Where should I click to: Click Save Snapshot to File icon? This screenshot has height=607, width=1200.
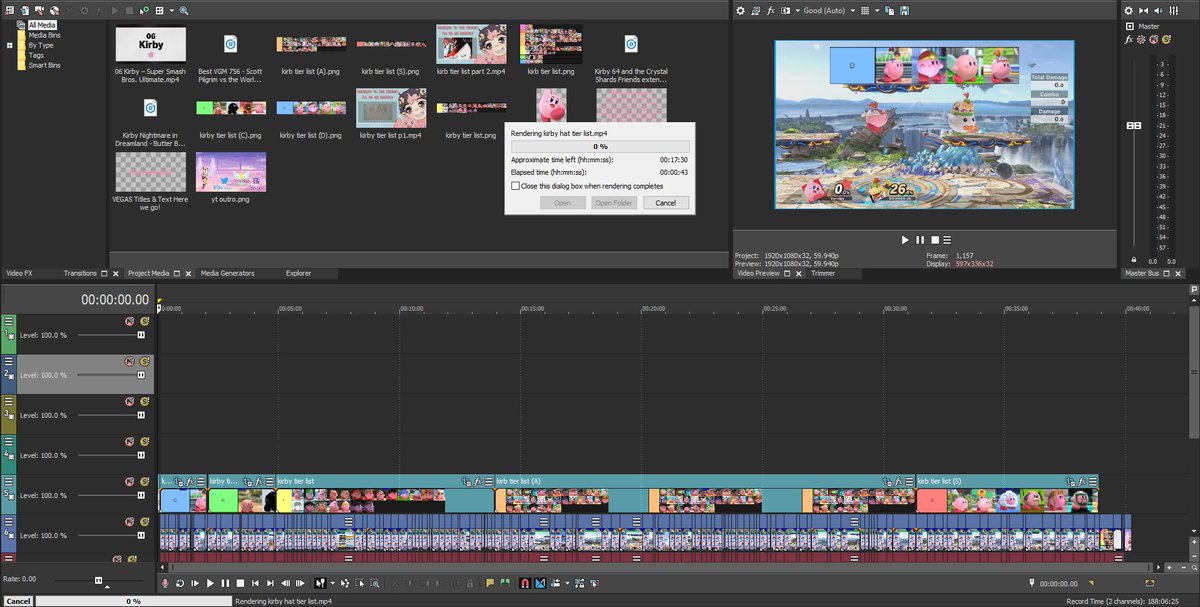(904, 10)
